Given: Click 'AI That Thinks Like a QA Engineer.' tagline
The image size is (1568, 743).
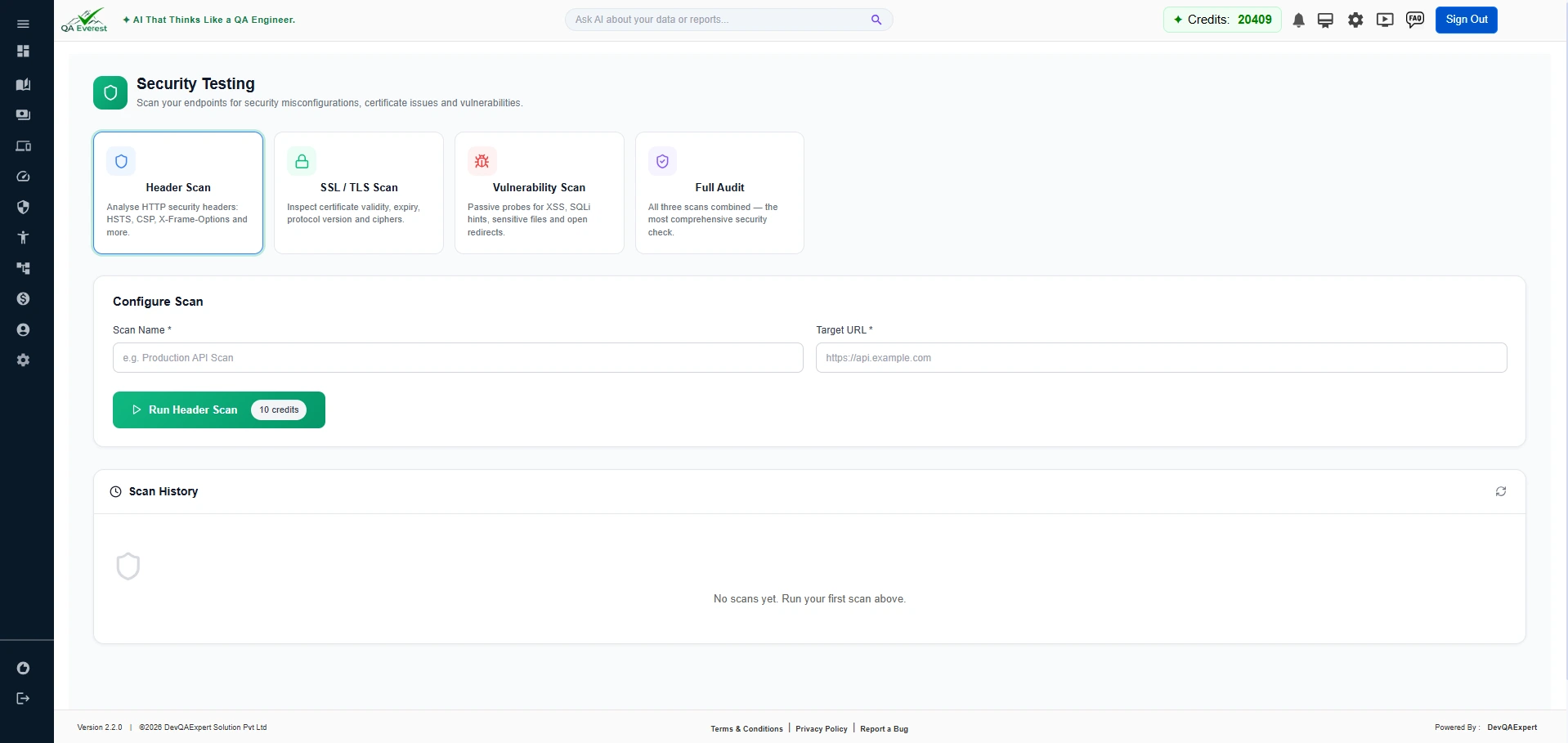Looking at the screenshot, I should point(214,20).
